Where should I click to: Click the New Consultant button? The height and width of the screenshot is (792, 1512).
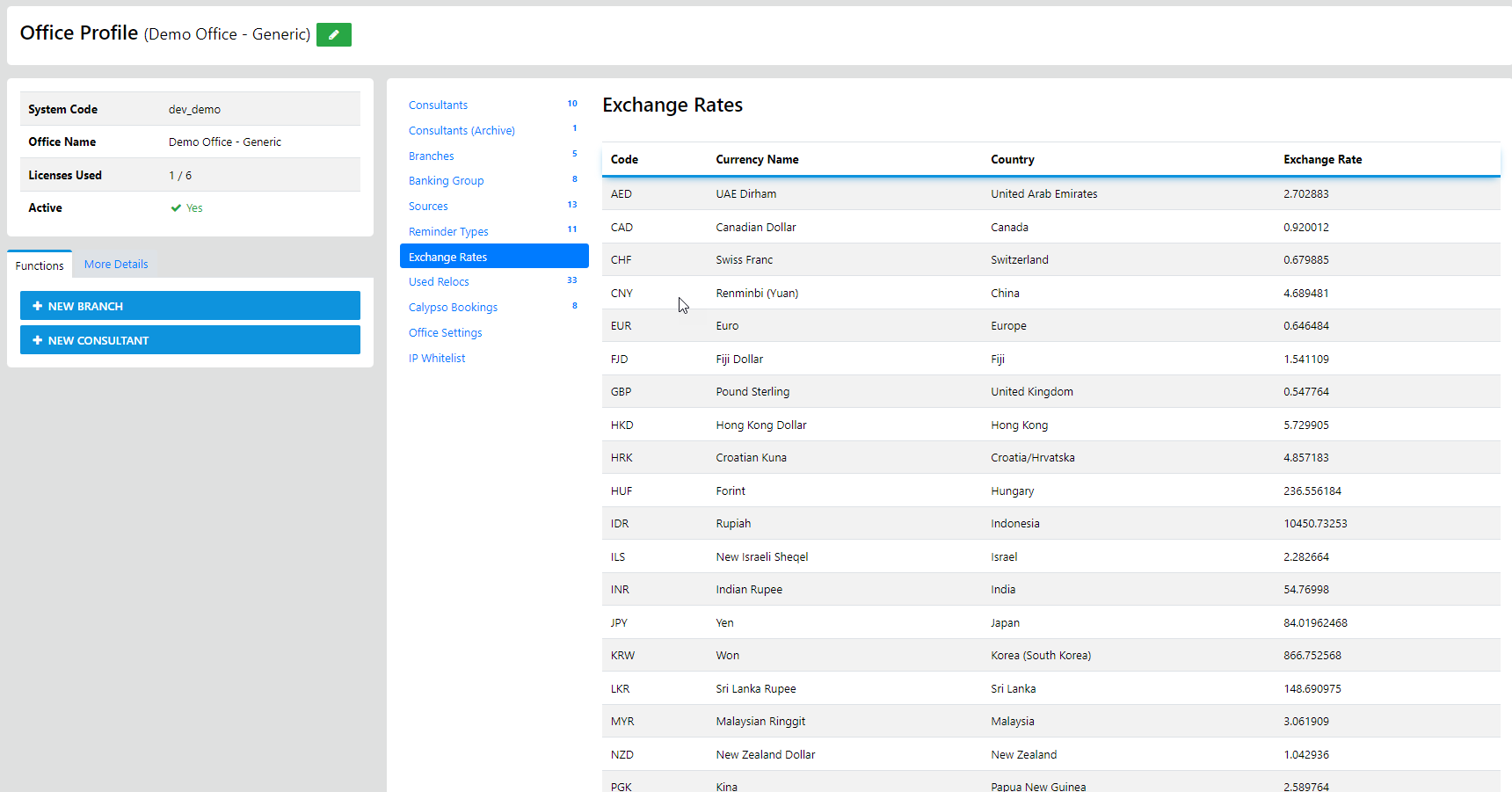[x=190, y=340]
